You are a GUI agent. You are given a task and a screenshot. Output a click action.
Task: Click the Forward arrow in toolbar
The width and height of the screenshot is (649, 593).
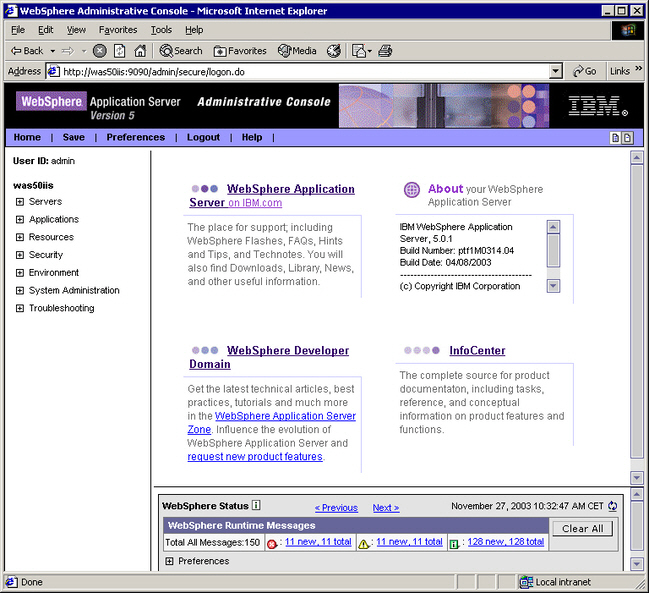point(67,51)
